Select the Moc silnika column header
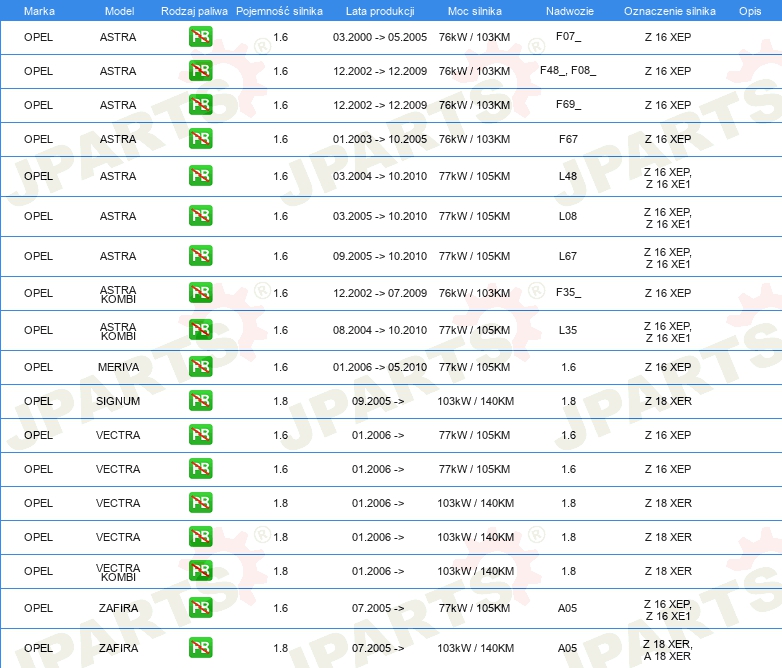This screenshot has height=668, width=782. 475,11
